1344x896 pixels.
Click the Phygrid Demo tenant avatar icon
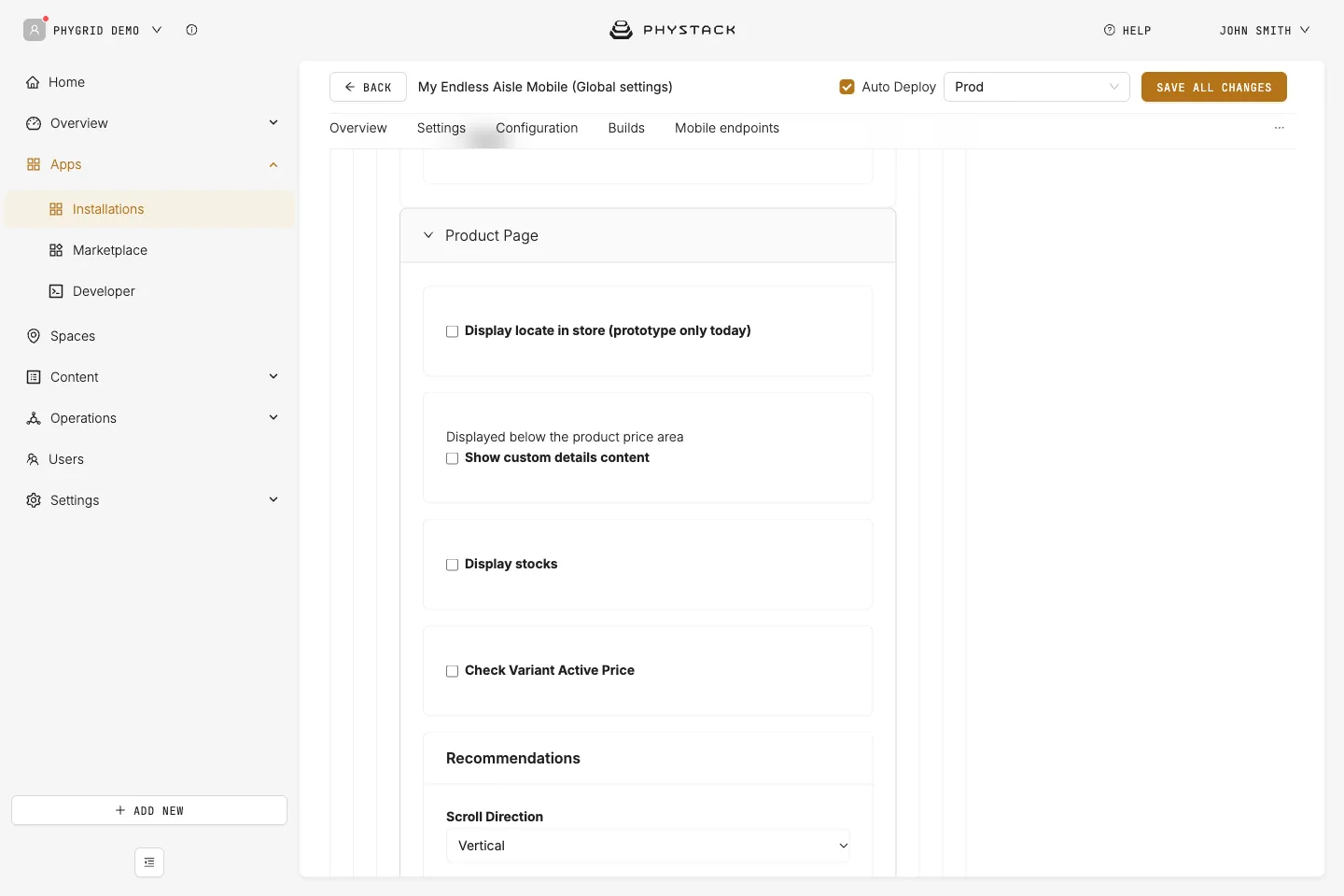pyautogui.click(x=35, y=30)
